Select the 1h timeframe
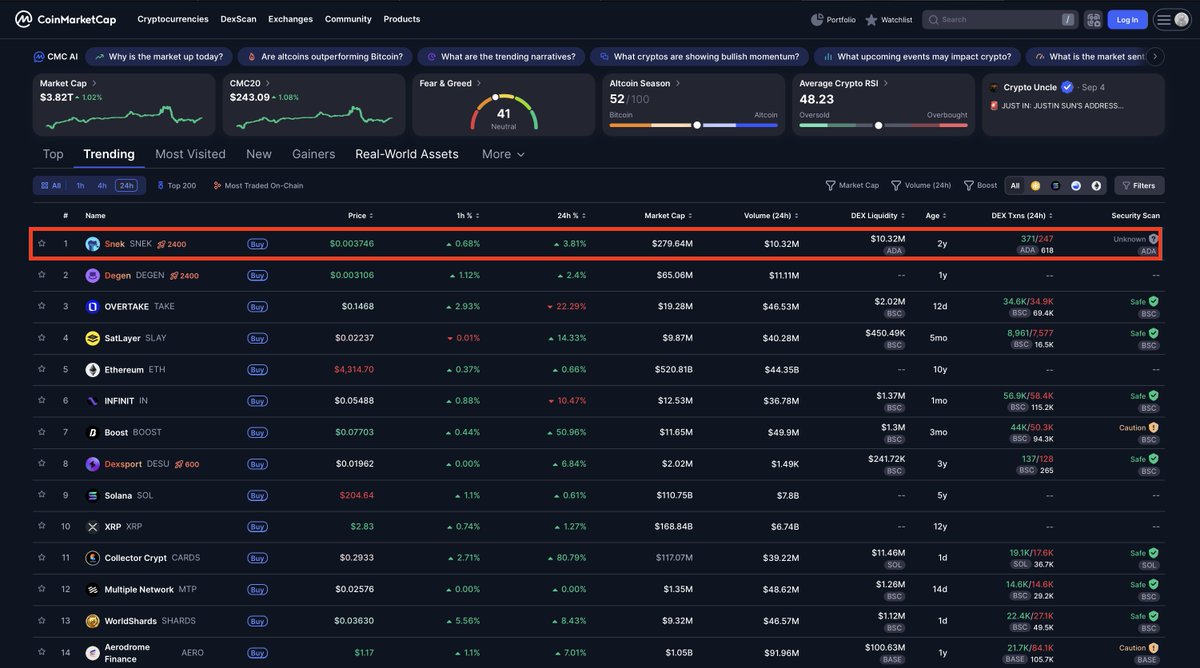The image size is (1200, 668). point(80,185)
